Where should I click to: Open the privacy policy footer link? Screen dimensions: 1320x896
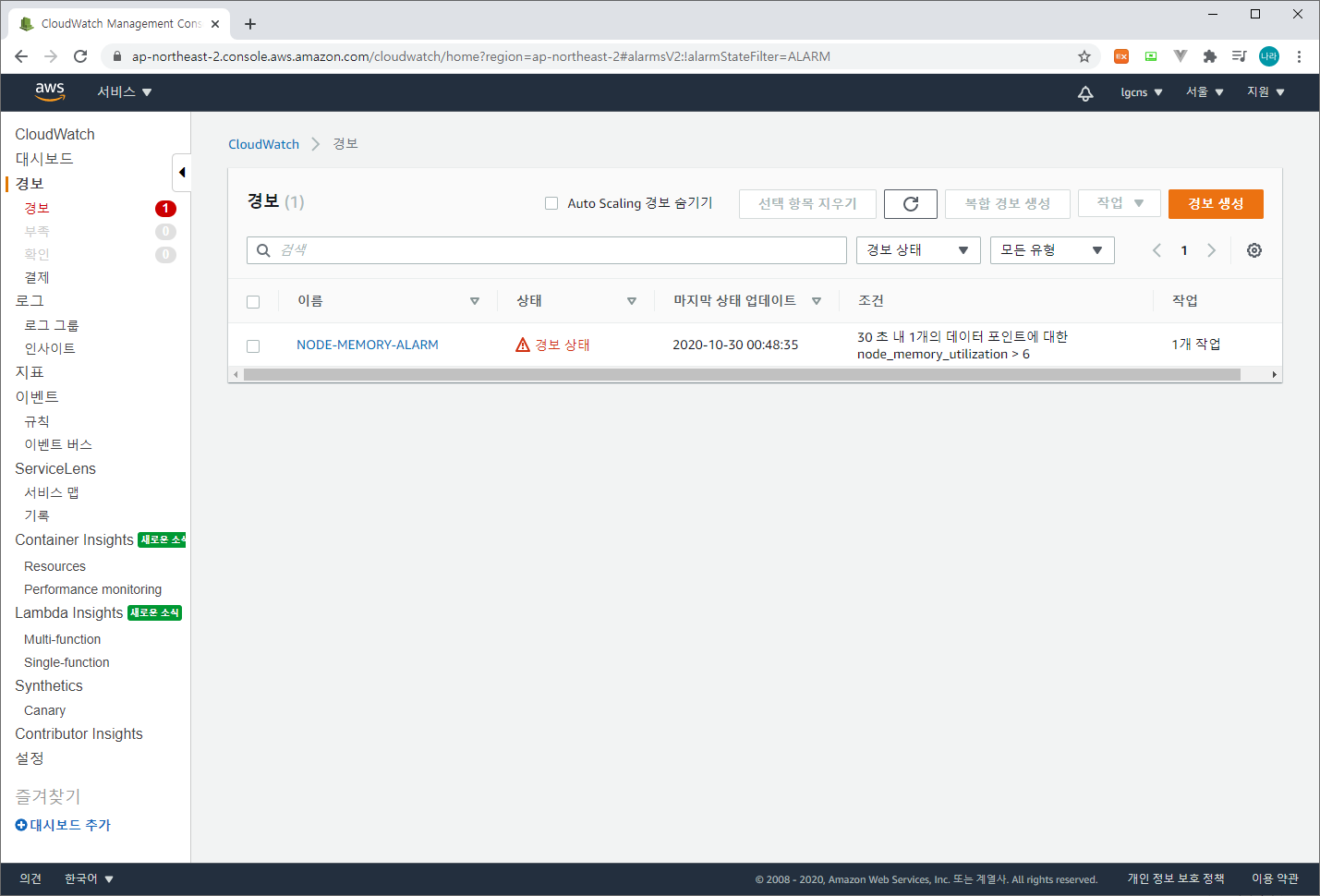(x=1176, y=878)
